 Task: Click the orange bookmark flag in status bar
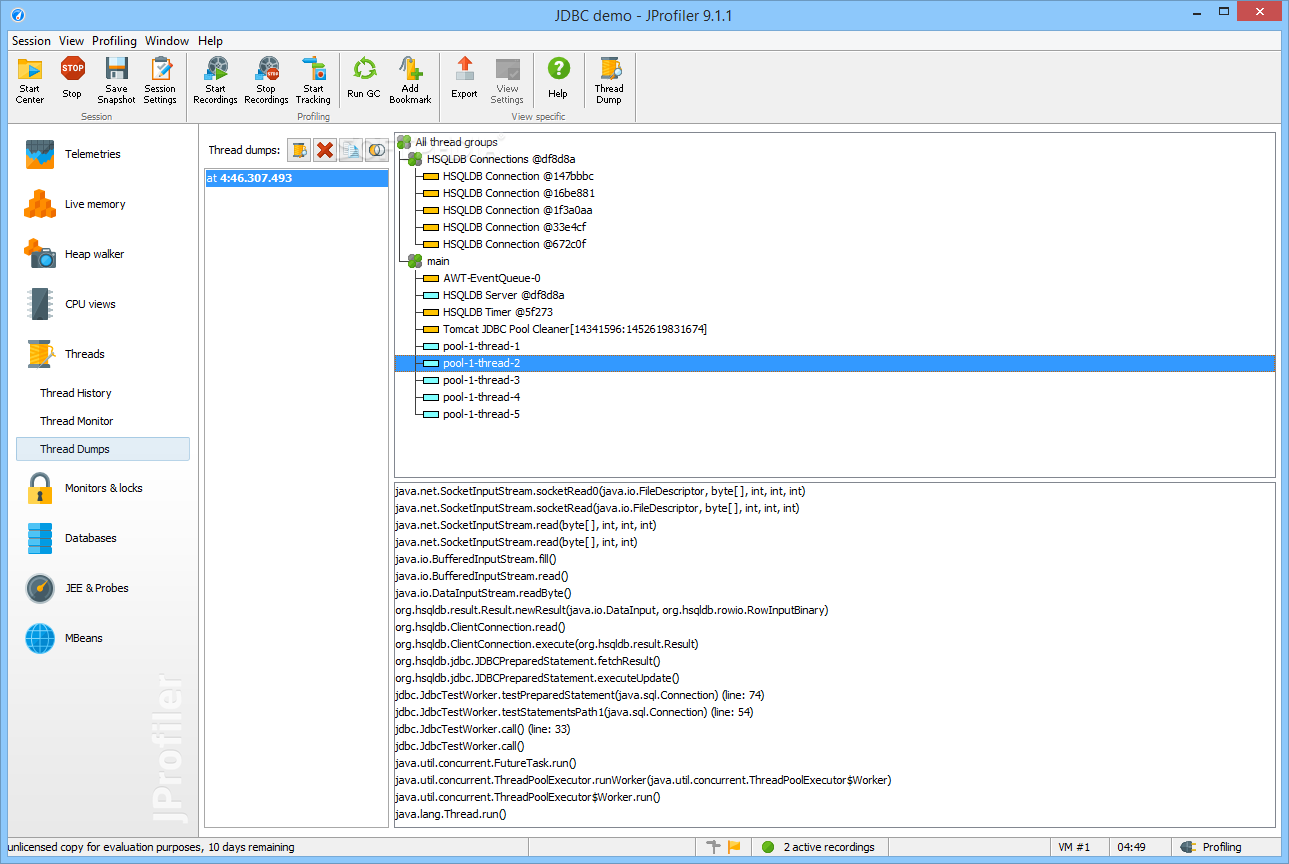point(735,847)
